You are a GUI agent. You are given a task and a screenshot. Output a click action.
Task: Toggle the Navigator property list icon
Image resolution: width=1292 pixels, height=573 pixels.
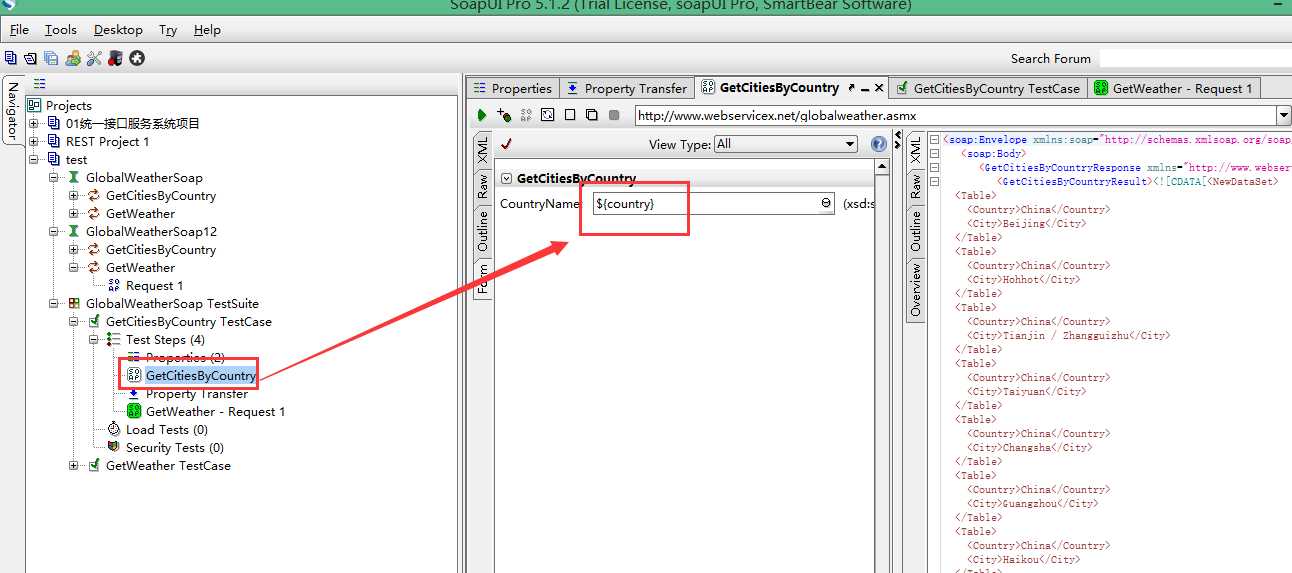pyautogui.click(x=40, y=83)
